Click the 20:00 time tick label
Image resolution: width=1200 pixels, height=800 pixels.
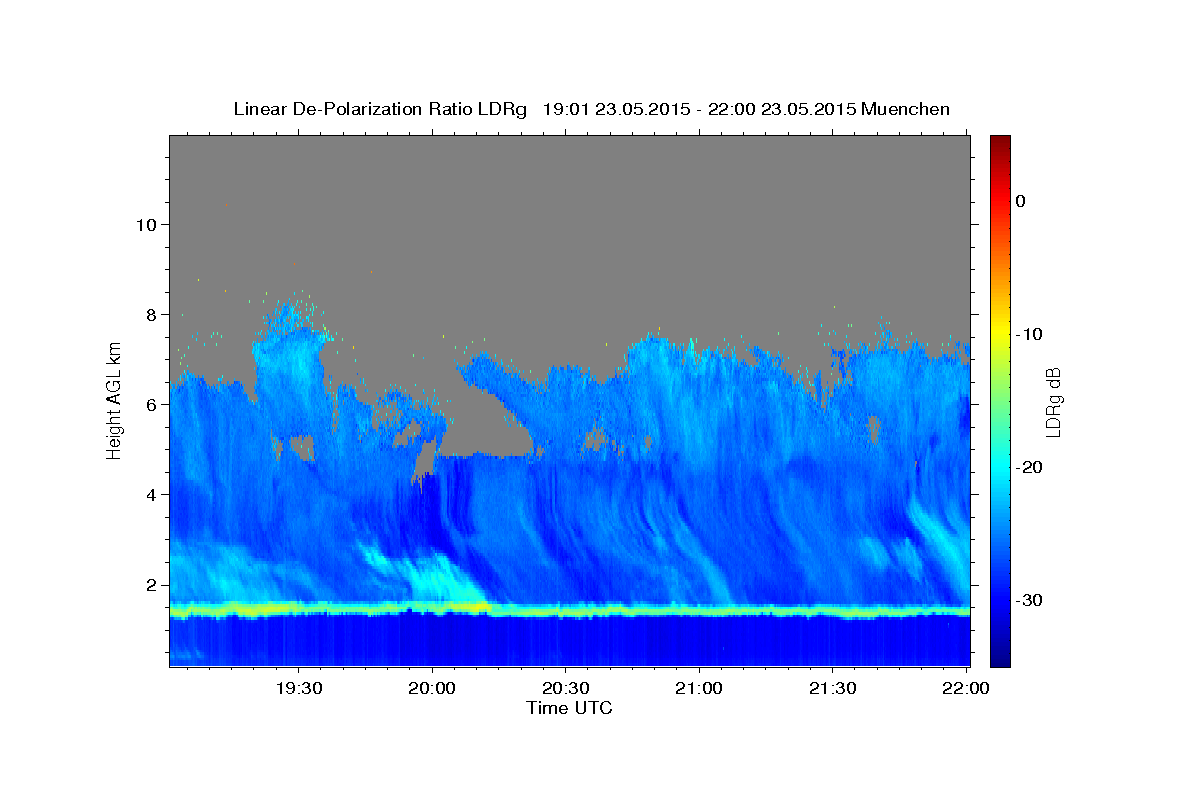[432, 688]
